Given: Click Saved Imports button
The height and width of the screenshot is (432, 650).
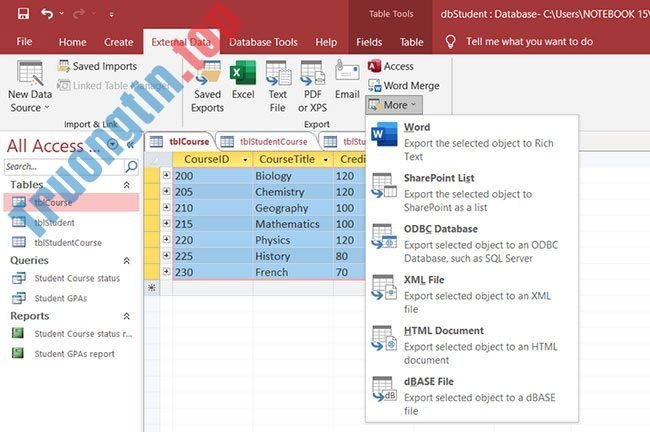Looking at the screenshot, I should click(97, 66).
